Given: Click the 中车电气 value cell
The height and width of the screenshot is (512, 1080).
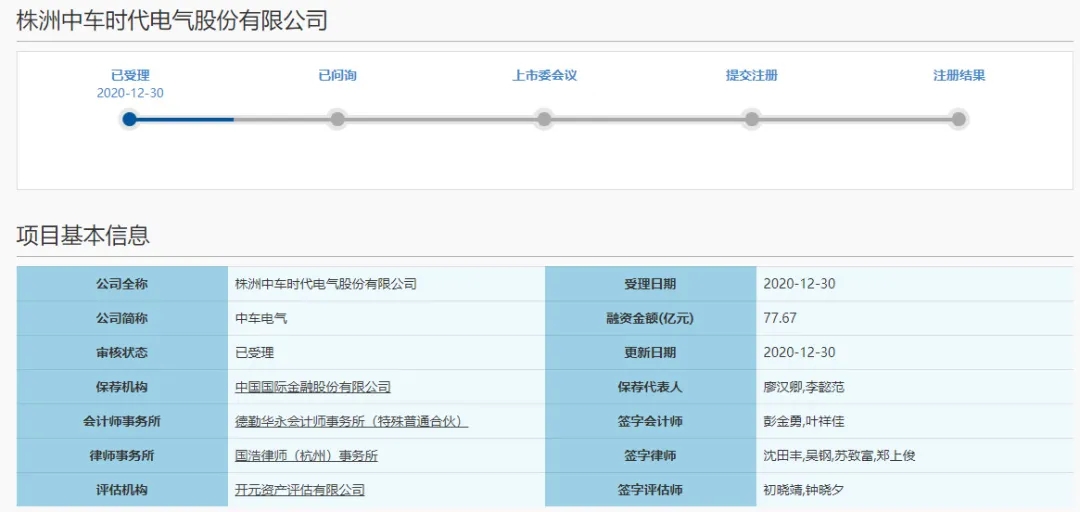Looking at the screenshot, I should click(x=386, y=318).
